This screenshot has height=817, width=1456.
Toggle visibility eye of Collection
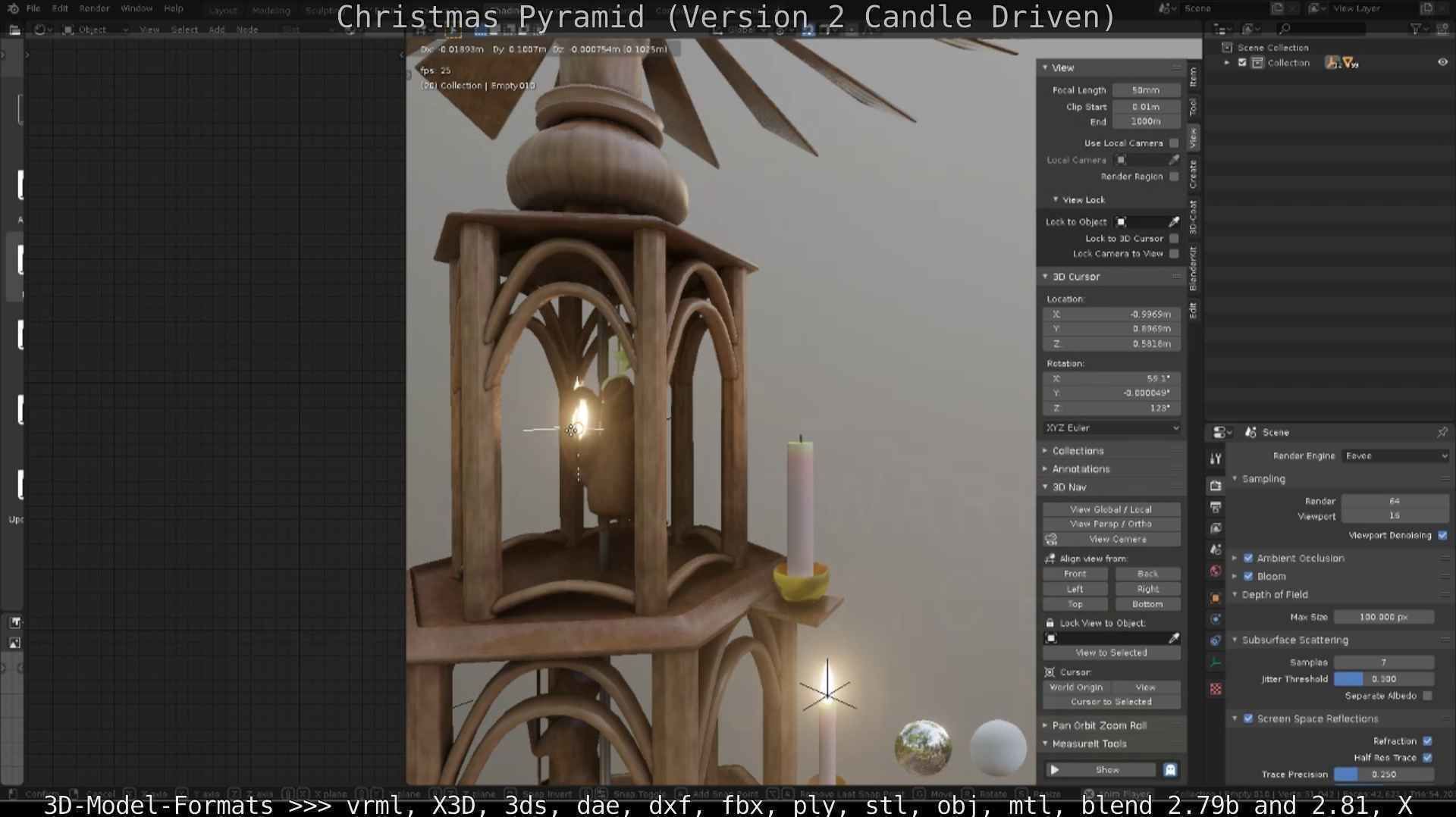1442,63
